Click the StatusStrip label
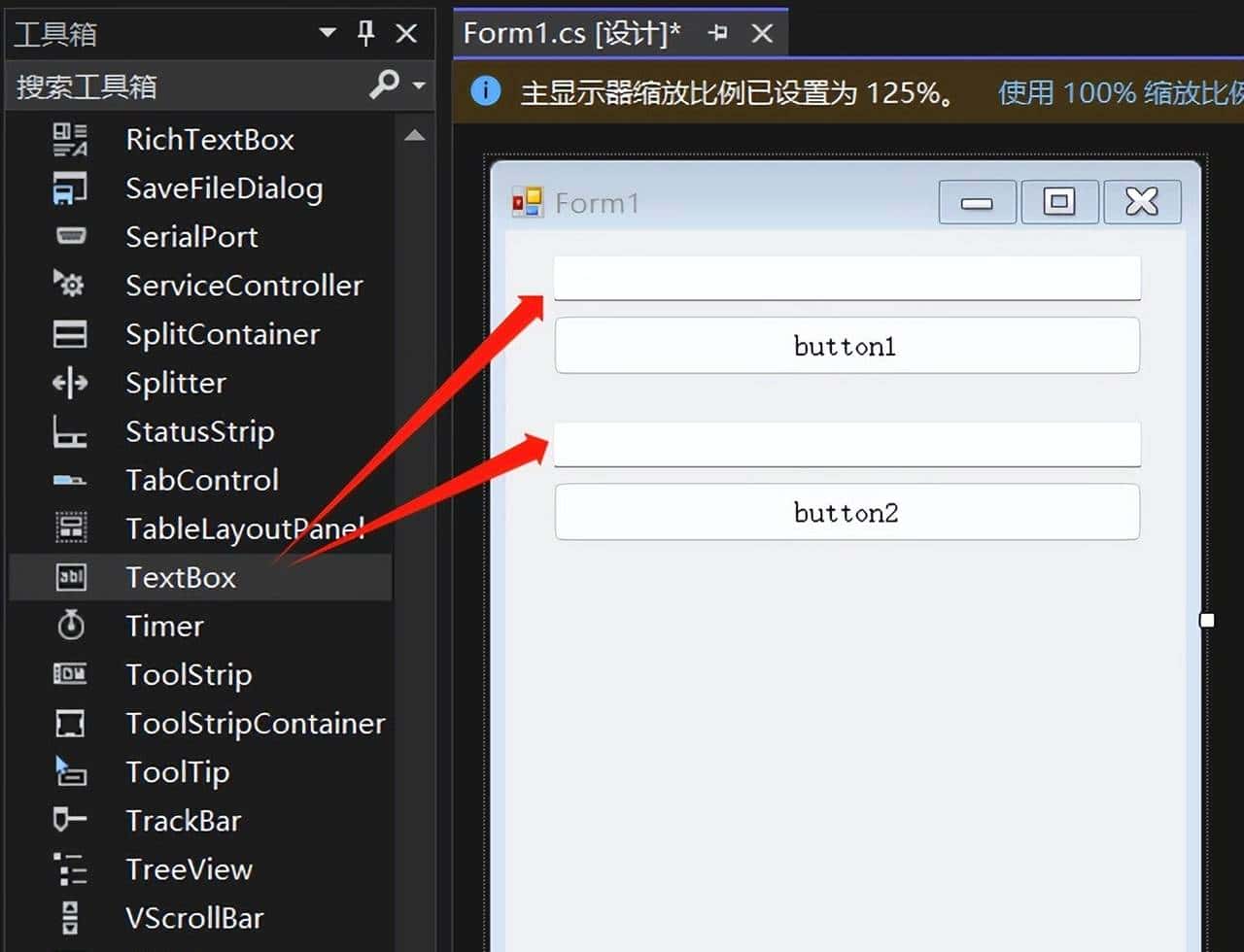The image size is (1244, 952). (200, 431)
